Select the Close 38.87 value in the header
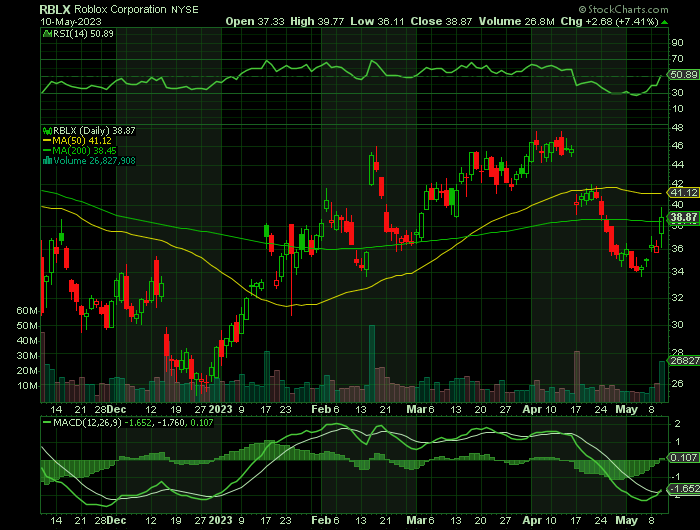 pyautogui.click(x=441, y=21)
